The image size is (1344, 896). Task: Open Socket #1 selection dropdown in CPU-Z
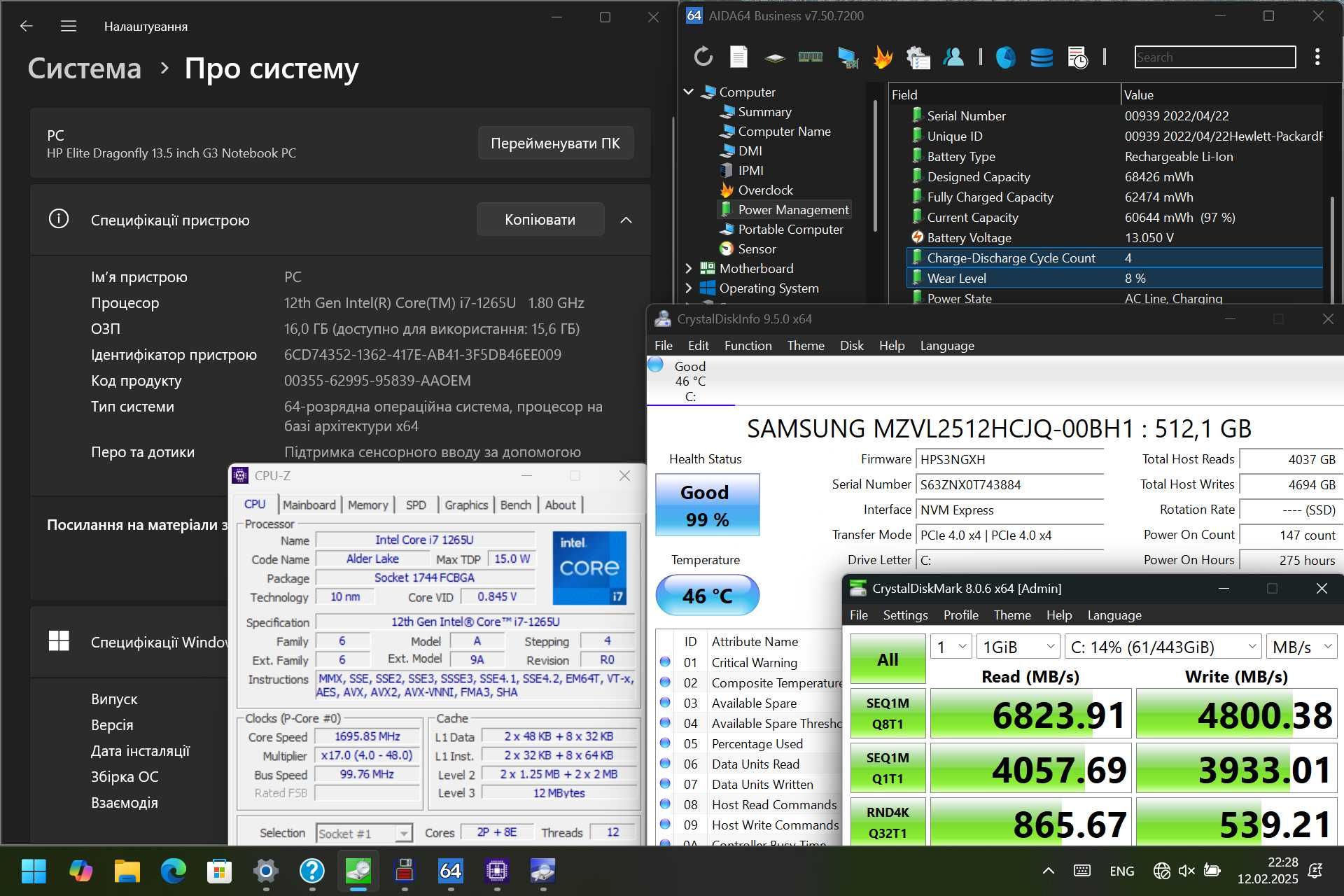pos(363,833)
